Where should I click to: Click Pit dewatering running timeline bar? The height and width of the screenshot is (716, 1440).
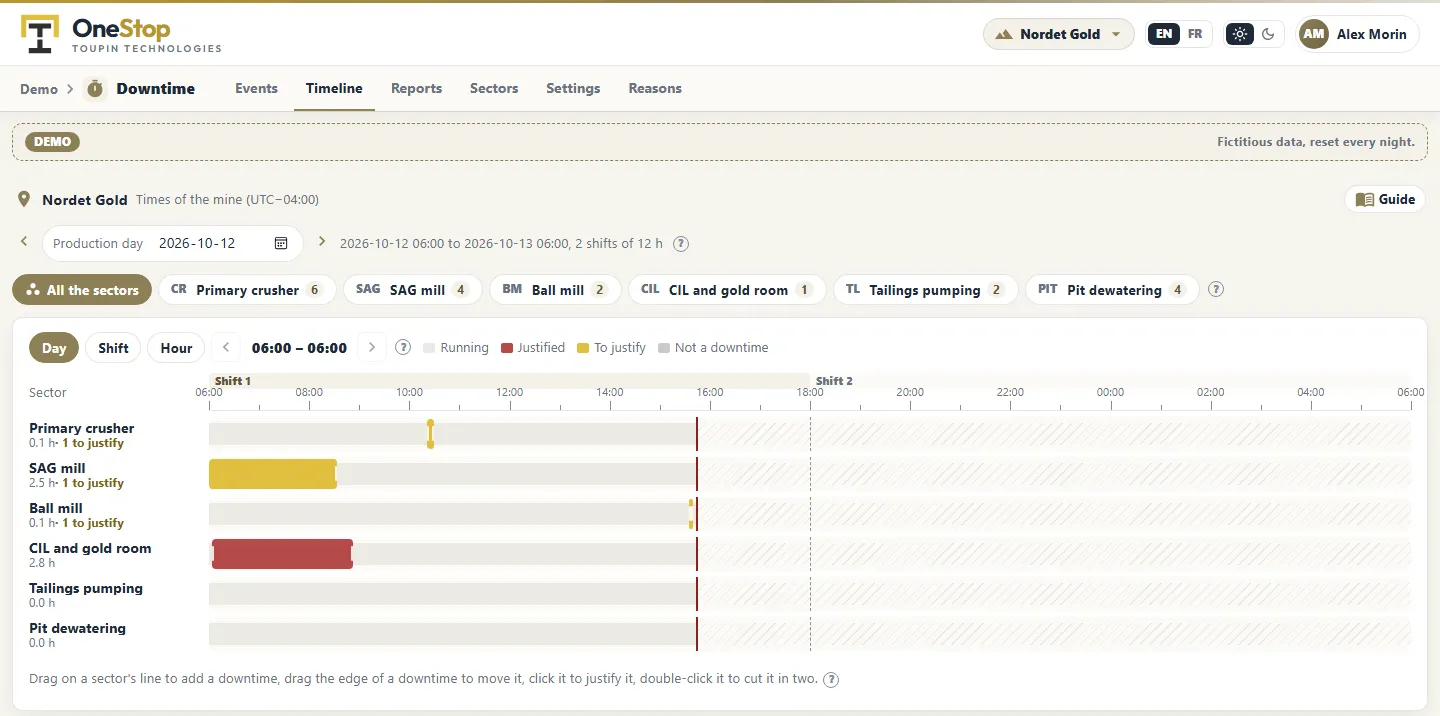coord(452,634)
